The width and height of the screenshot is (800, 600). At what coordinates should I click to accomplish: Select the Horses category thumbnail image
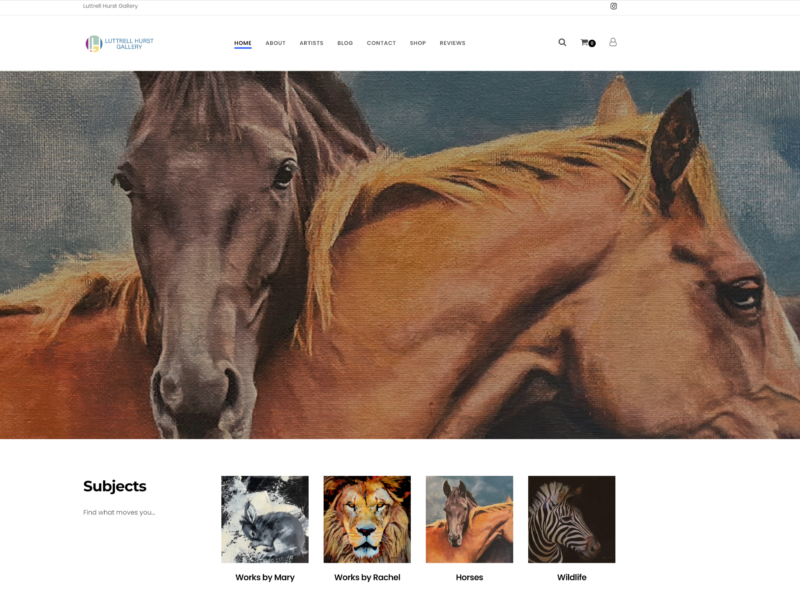[469, 519]
